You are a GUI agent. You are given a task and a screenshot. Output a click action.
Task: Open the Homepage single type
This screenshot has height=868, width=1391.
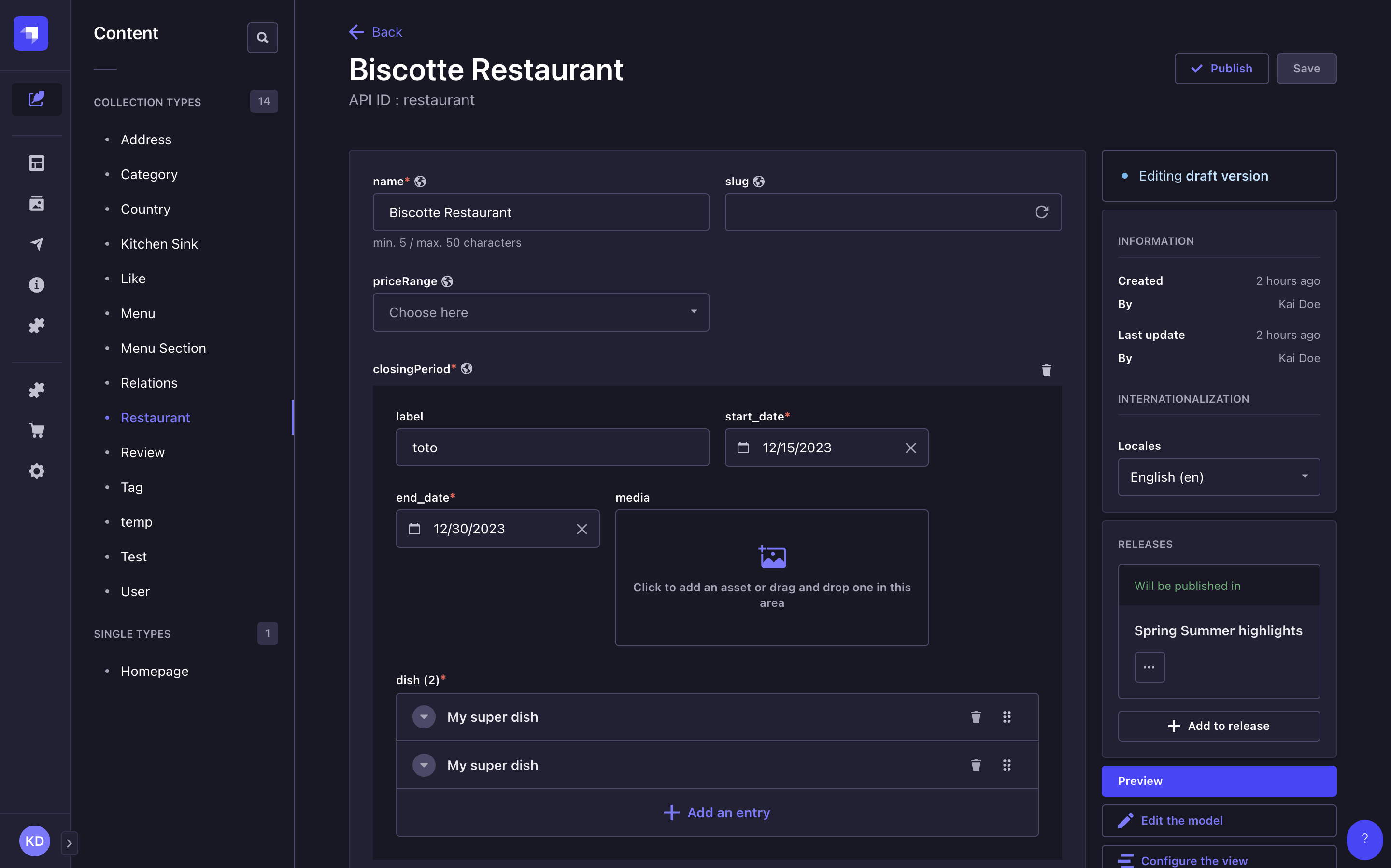[154, 671]
